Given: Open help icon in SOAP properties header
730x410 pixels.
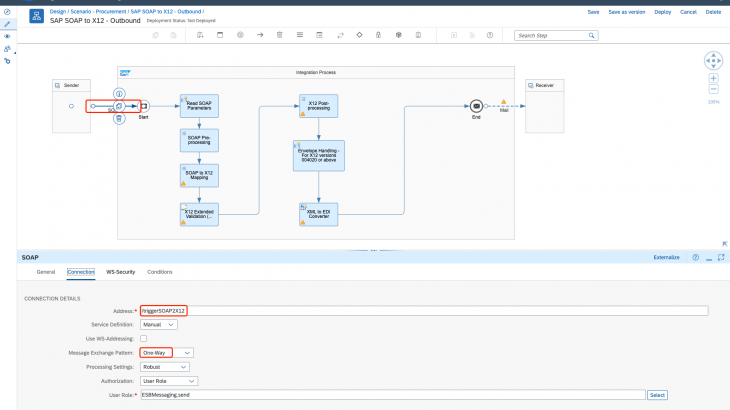Looking at the screenshot, I should [x=696, y=257].
